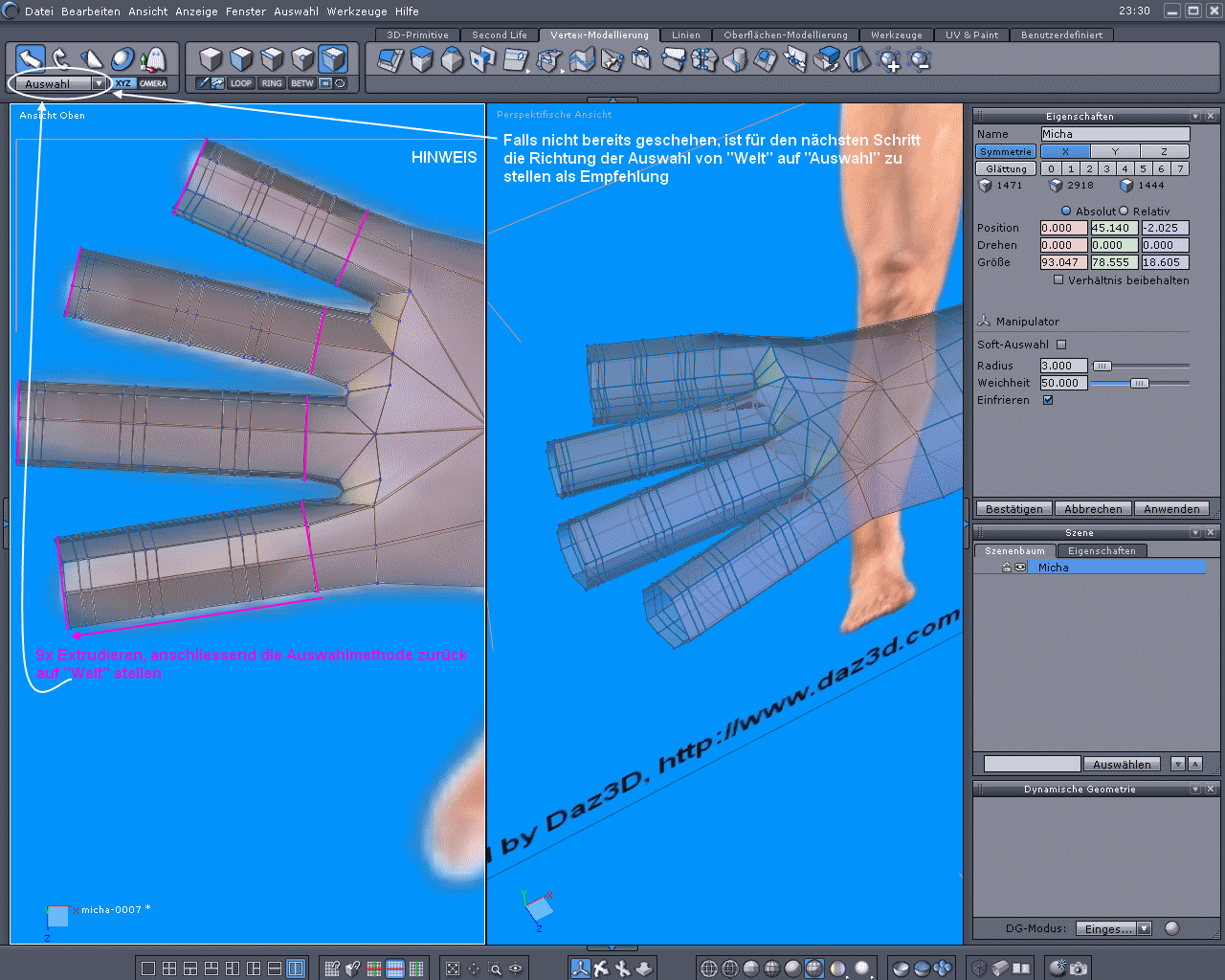Adjust the Weichheit slider

[x=1139, y=383]
